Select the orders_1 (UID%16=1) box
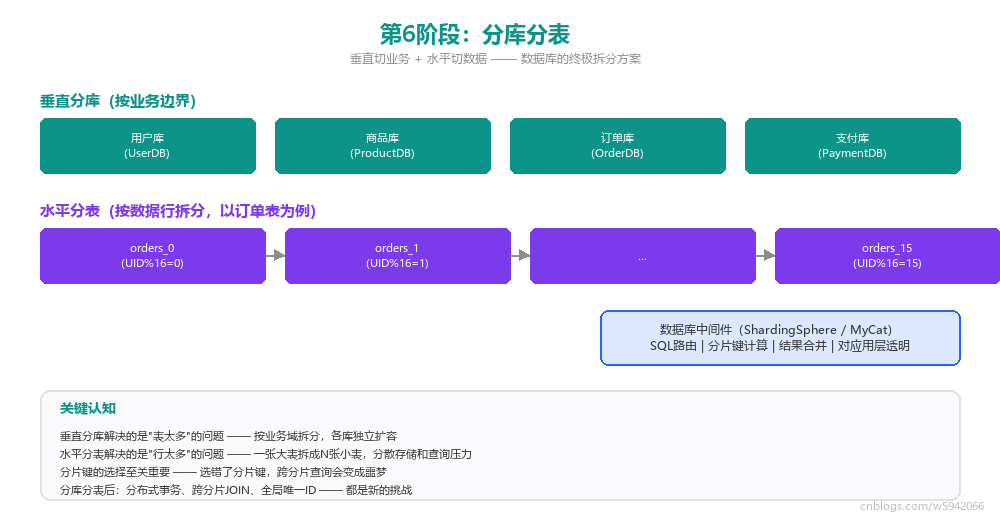This screenshot has height=520, width=1000. tap(398, 256)
